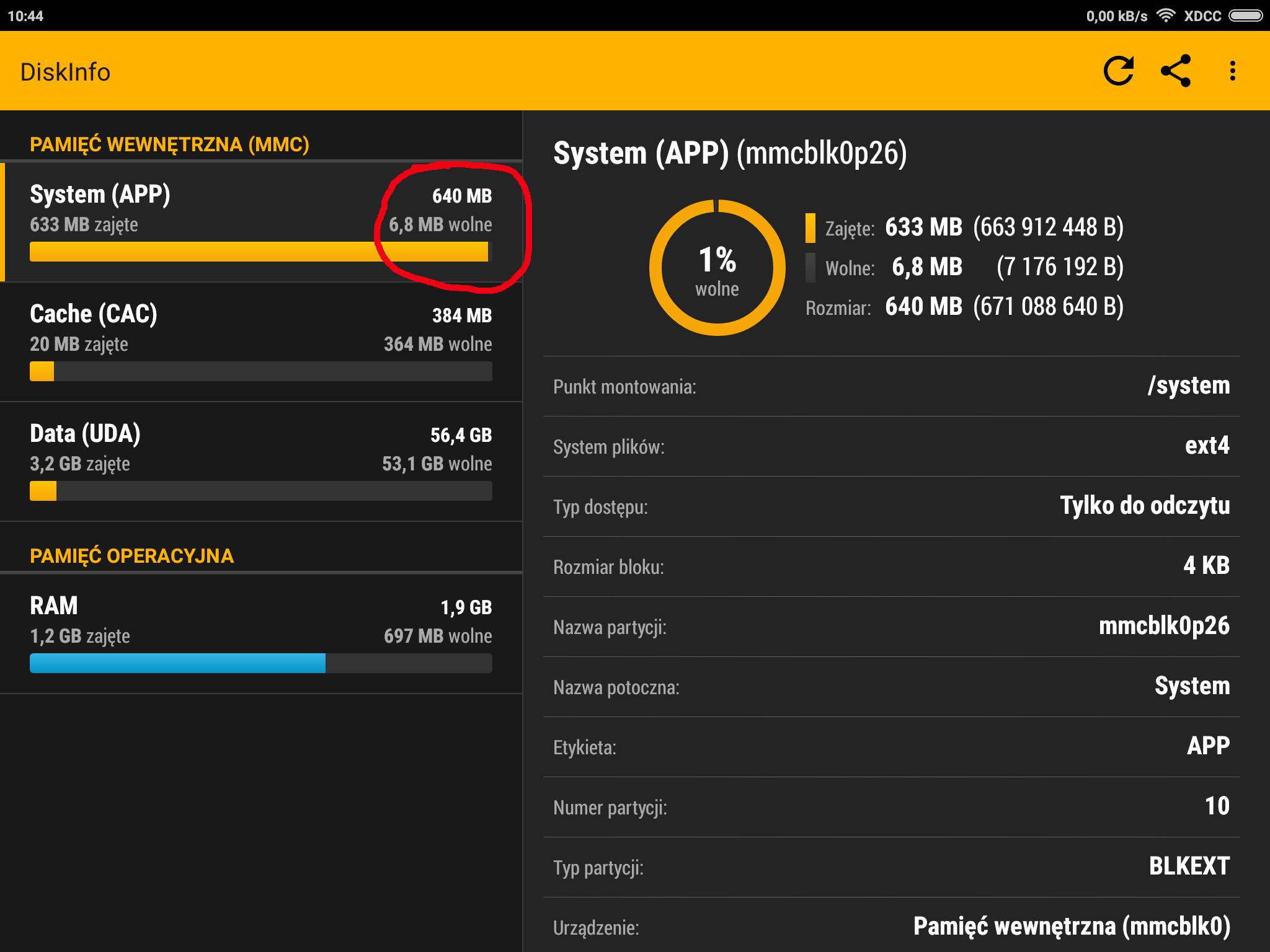Tap the Nazwa partycji mmcblk0p26 row
The image size is (1270, 952).
[891, 627]
